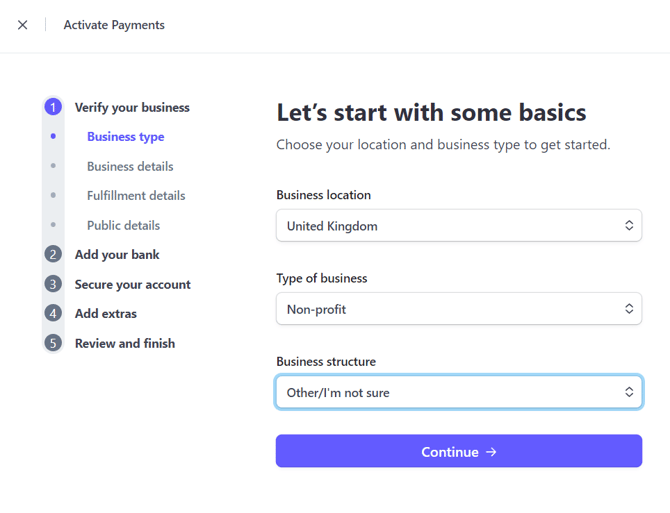The width and height of the screenshot is (670, 513).
Task: Close the Activate Payments dialog
Action: [22, 25]
